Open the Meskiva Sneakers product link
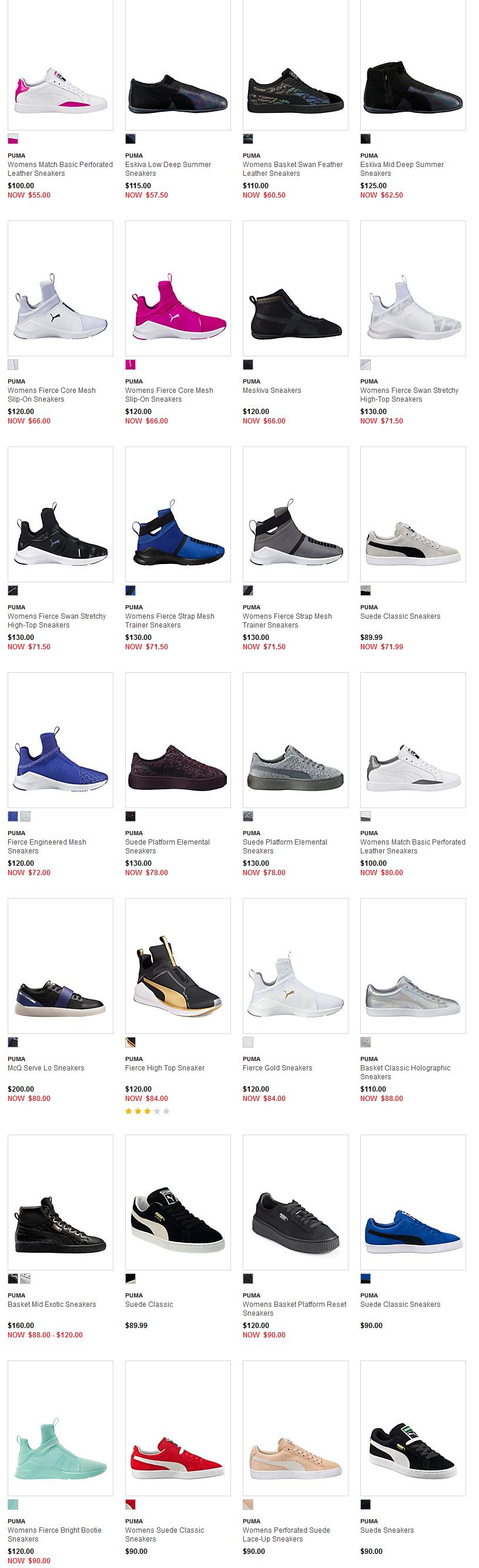The height and width of the screenshot is (1568, 479). point(272,390)
